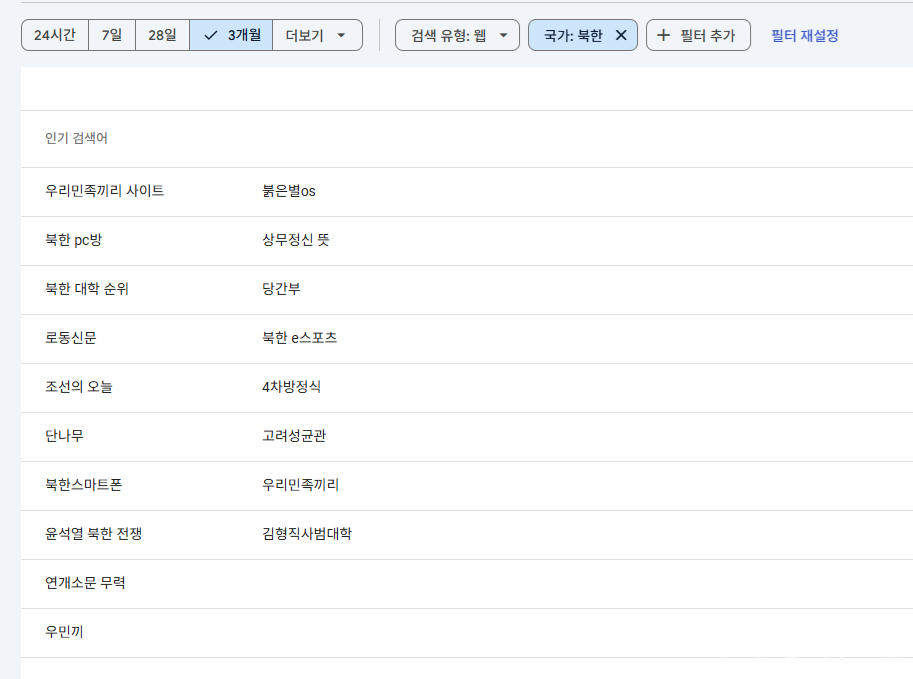Select the checked 3개월 date range
The width and height of the screenshot is (913, 679).
point(231,35)
